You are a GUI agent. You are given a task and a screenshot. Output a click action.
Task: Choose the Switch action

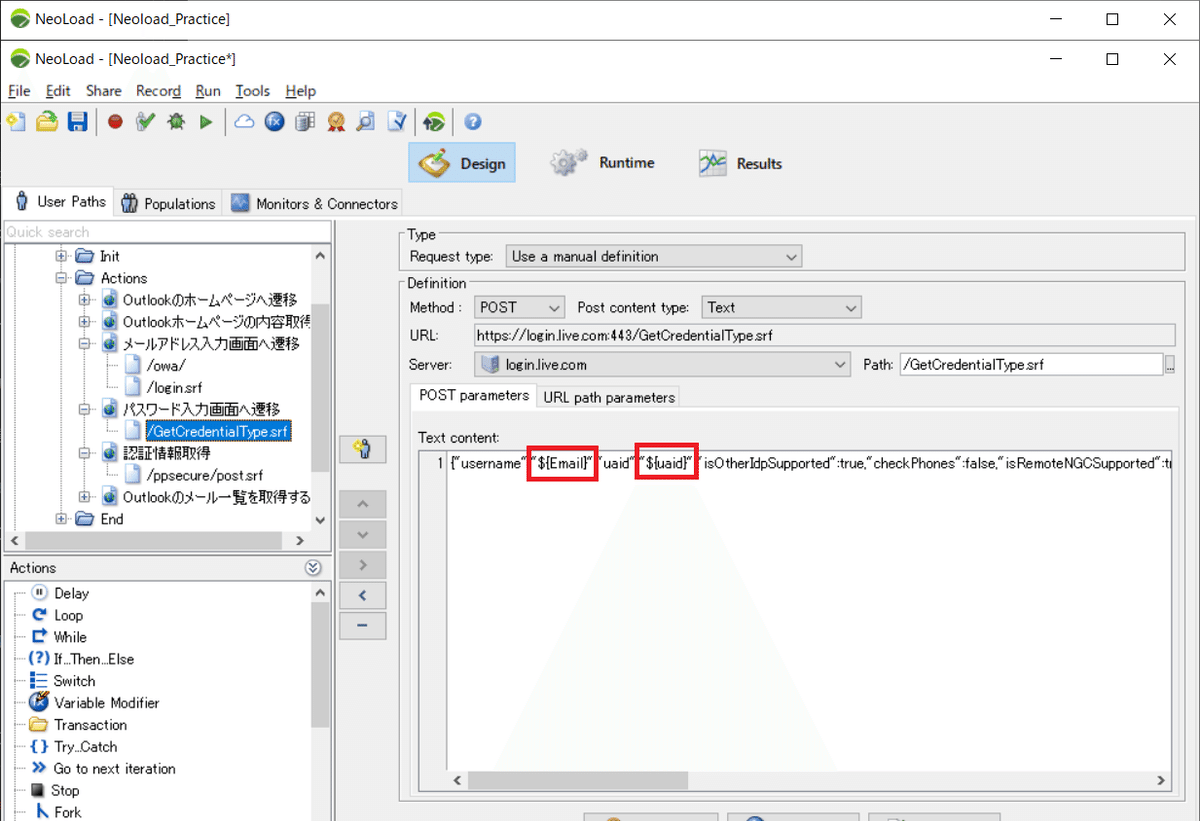click(x=74, y=681)
